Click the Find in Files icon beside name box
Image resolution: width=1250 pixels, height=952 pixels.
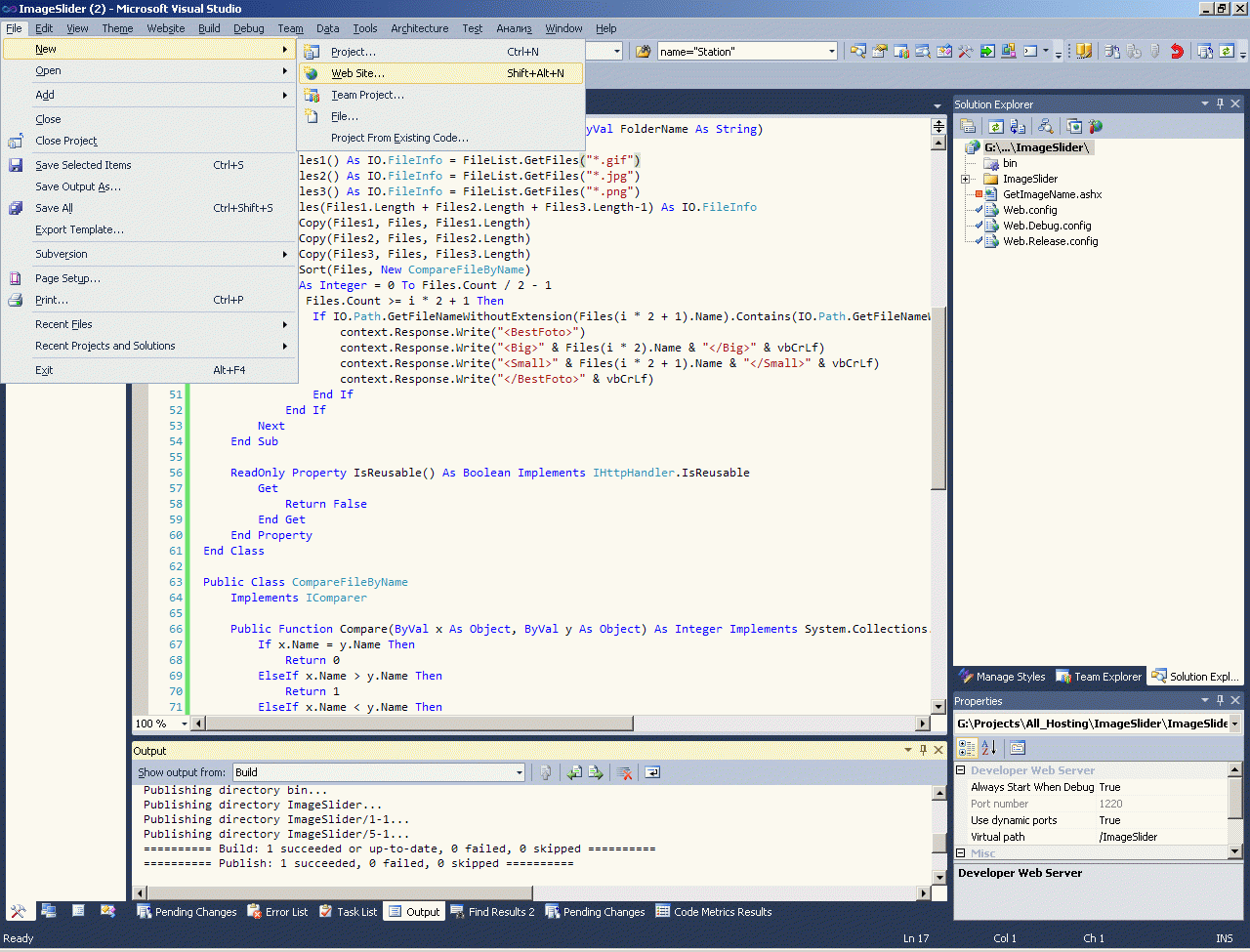click(643, 52)
